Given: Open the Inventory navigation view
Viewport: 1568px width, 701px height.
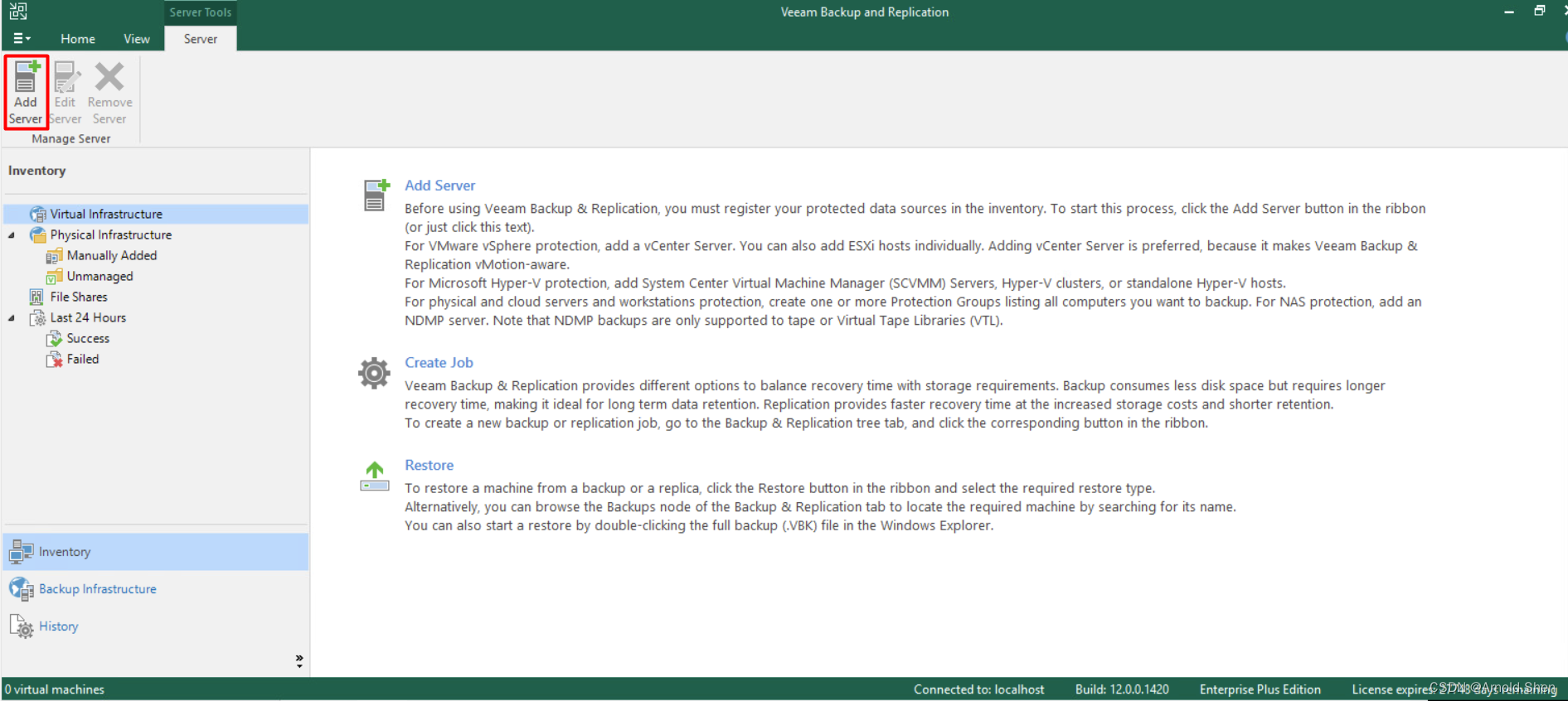Looking at the screenshot, I should 156,552.
